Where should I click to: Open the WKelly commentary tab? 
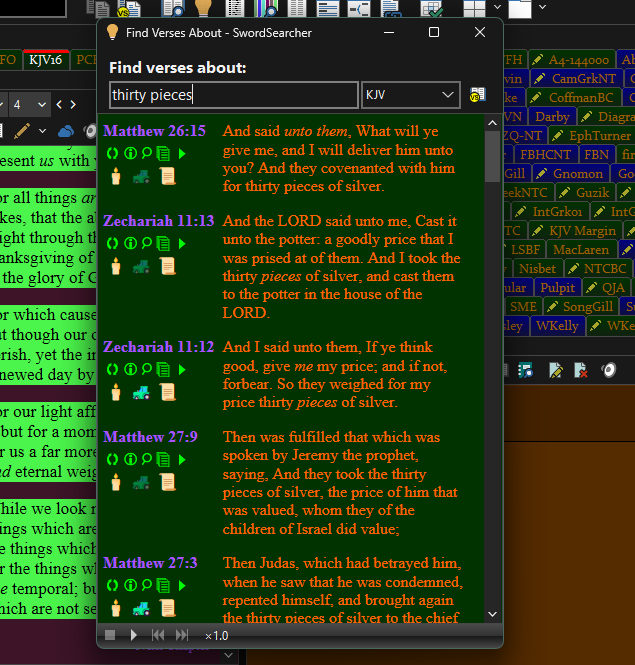point(557,326)
